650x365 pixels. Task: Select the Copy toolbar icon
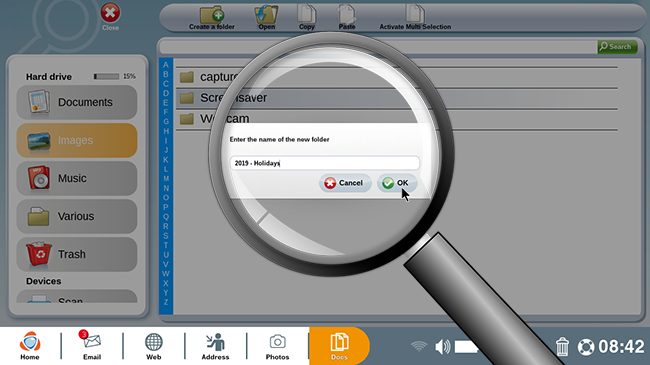click(x=307, y=18)
